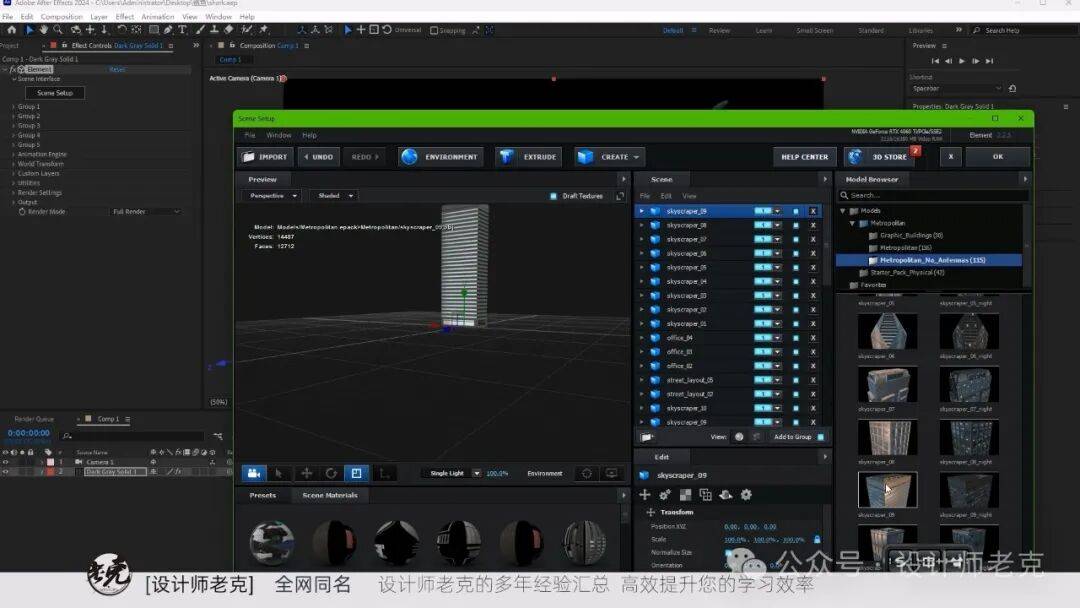The height and width of the screenshot is (608, 1080).
Task: Open the Edit menu in Scene panel
Action: tap(666, 196)
